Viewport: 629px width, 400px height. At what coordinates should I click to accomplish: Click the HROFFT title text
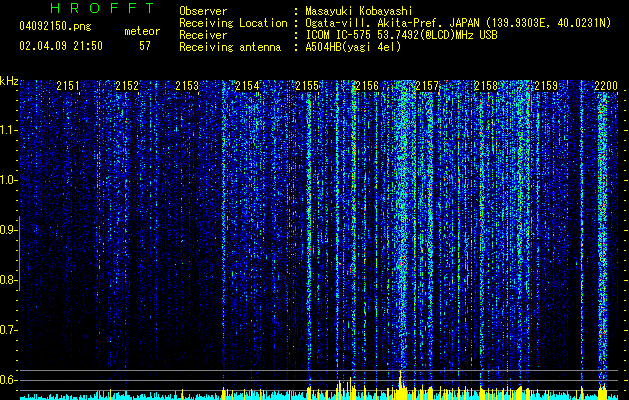pyautogui.click(x=102, y=8)
